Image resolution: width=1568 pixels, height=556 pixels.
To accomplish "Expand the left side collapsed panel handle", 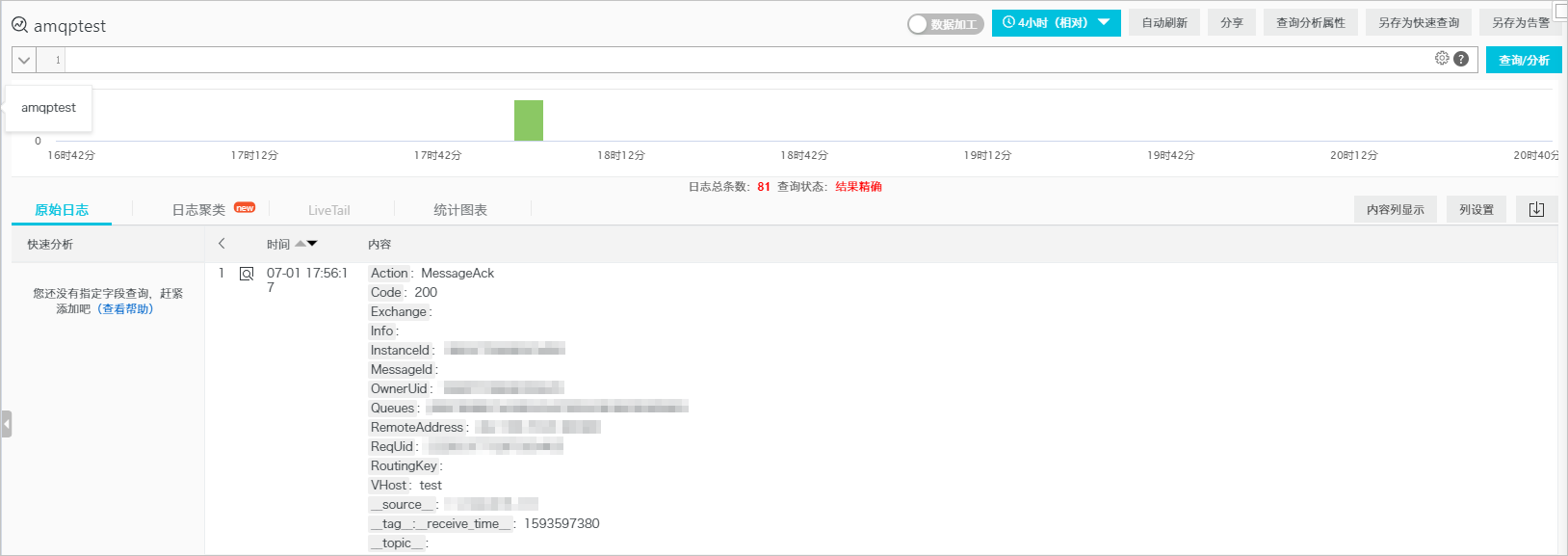I will [7, 424].
